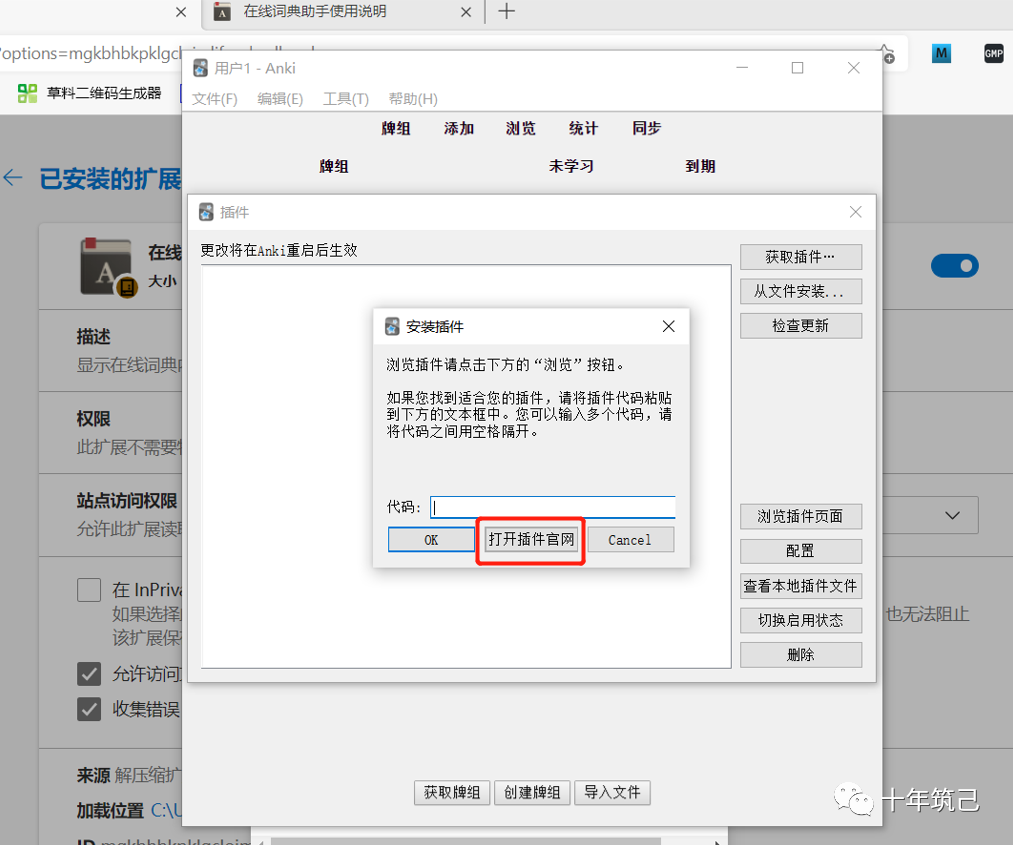Select 同步 in Anki toolbar
This screenshot has height=845, width=1013.
click(x=646, y=128)
